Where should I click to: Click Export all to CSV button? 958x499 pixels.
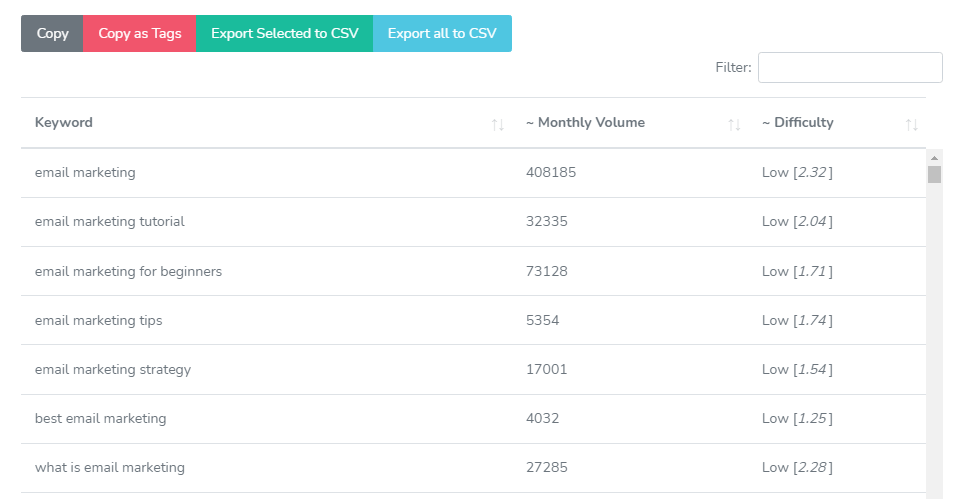(442, 33)
